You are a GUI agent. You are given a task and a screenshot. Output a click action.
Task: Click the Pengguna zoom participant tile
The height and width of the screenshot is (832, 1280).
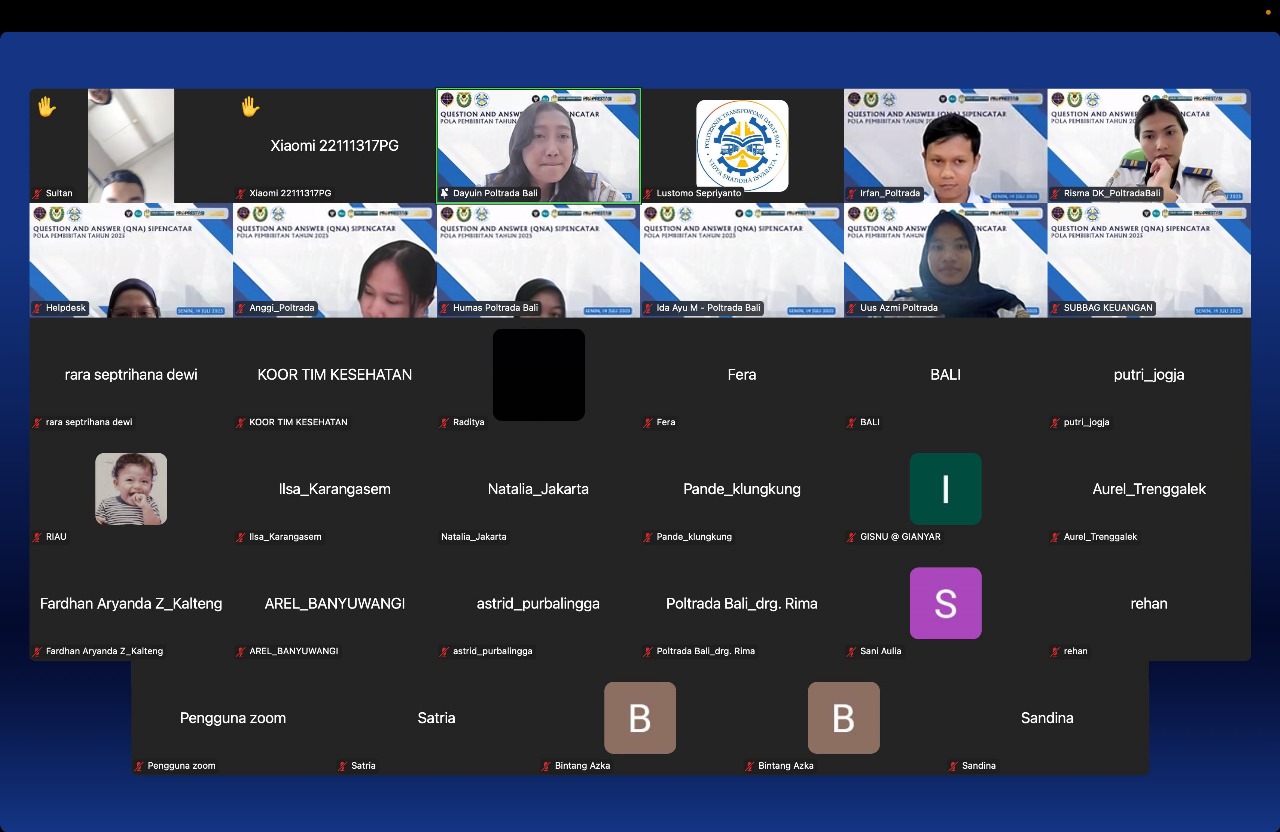pos(233,718)
